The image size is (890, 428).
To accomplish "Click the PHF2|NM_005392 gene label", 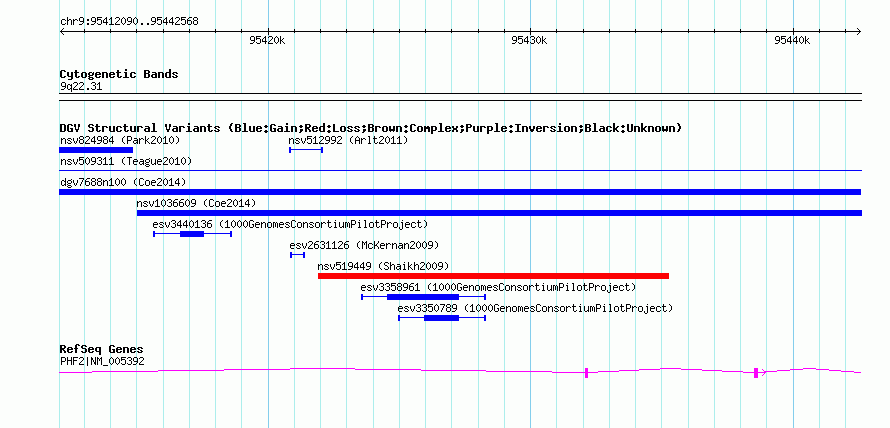I will tap(102, 361).
